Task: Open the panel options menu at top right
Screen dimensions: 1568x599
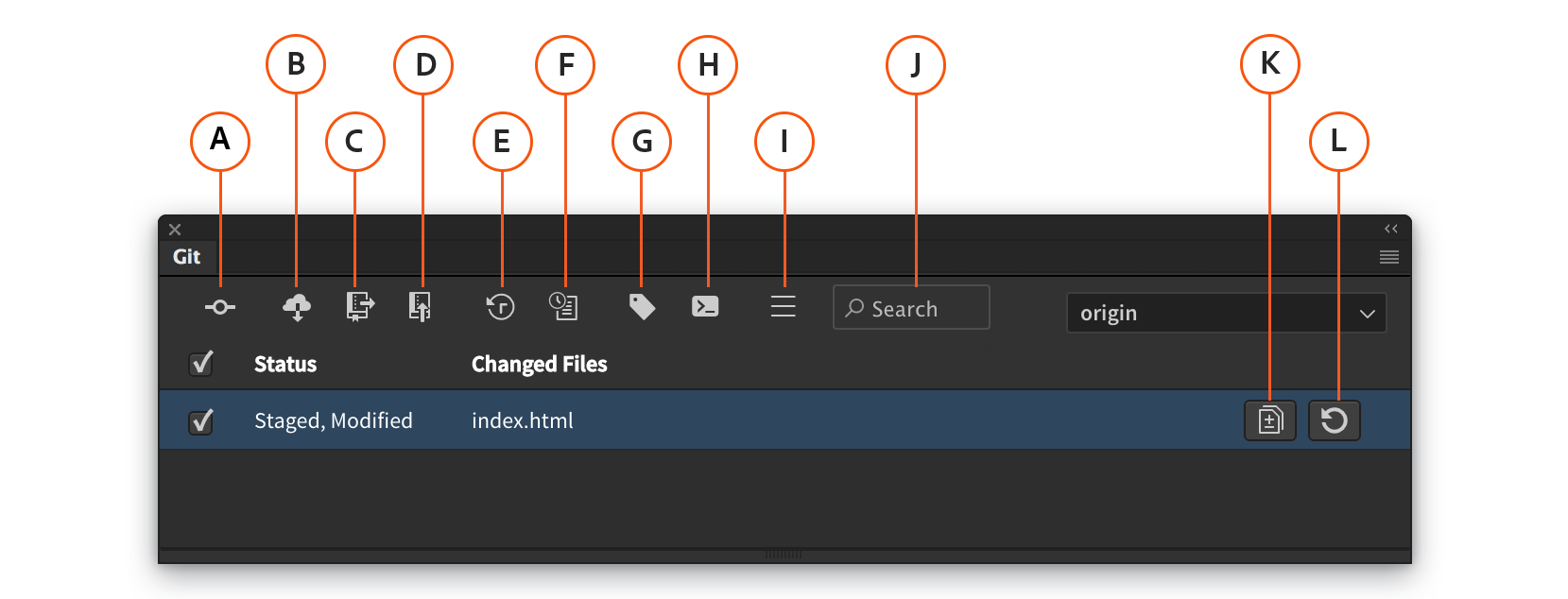Action: 1388,257
